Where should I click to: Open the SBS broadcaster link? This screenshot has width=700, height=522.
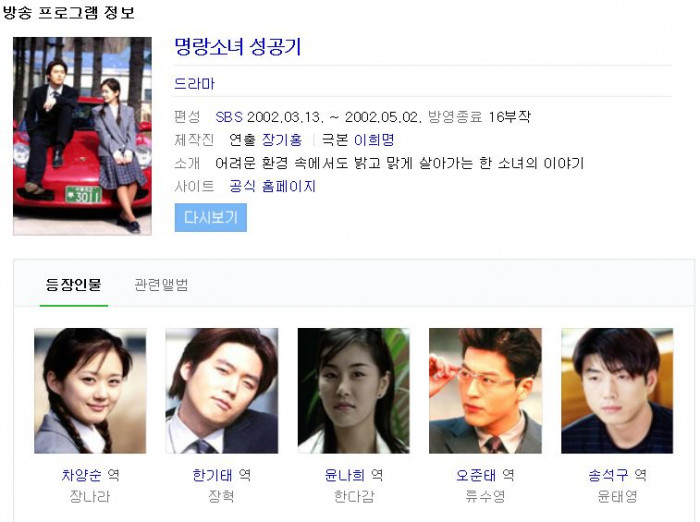pyautogui.click(x=229, y=117)
